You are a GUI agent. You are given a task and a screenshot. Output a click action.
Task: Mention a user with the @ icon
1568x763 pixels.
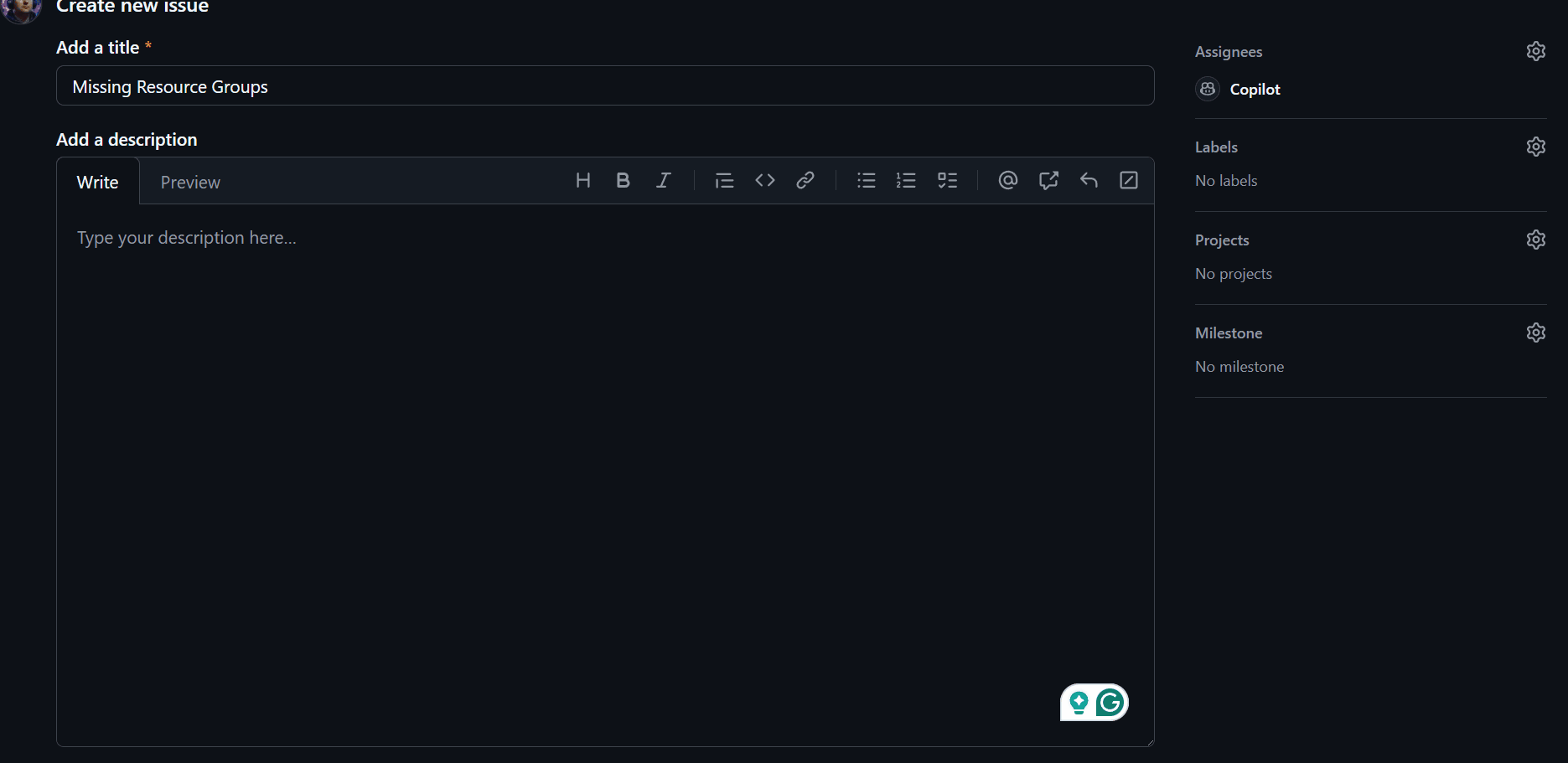point(1007,180)
